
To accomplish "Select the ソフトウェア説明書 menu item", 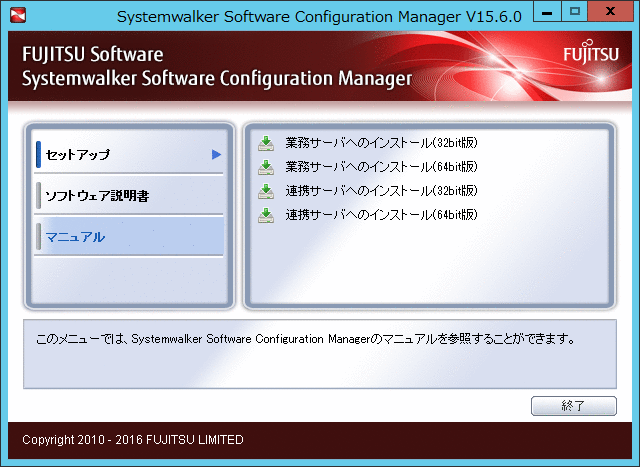I will pyautogui.click(x=129, y=196).
